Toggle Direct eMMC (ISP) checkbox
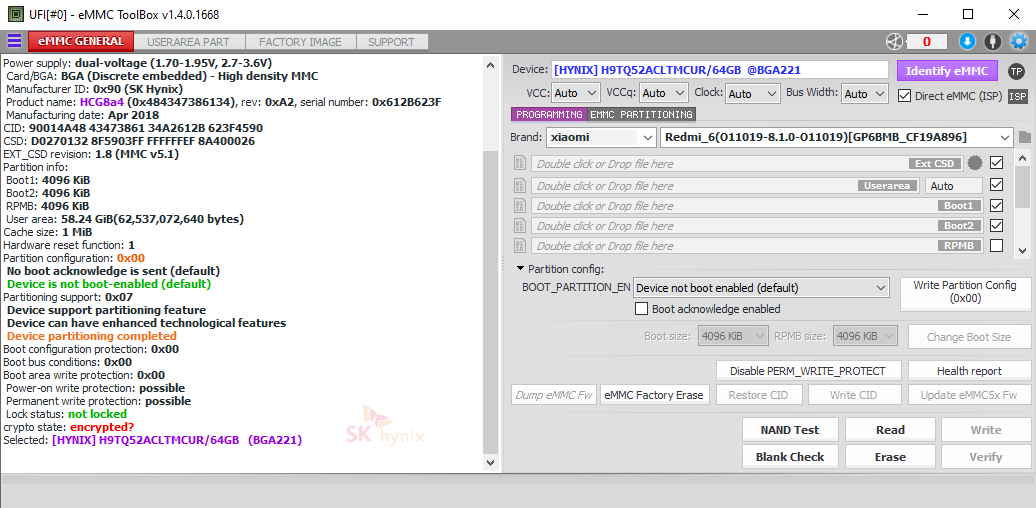The height and width of the screenshot is (508, 1036). click(905, 96)
